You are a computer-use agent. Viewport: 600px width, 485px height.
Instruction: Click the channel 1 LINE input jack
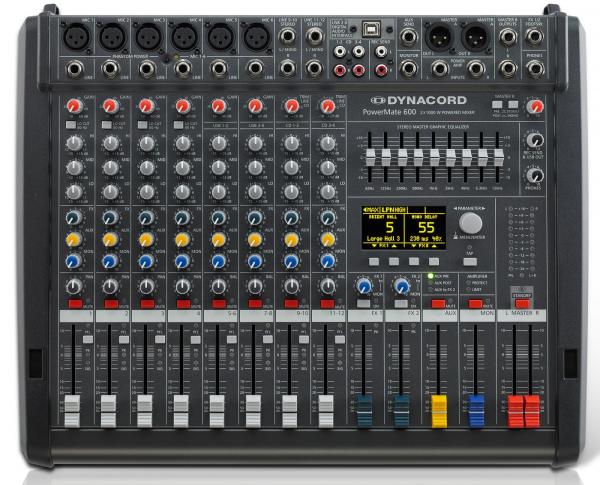point(75,69)
